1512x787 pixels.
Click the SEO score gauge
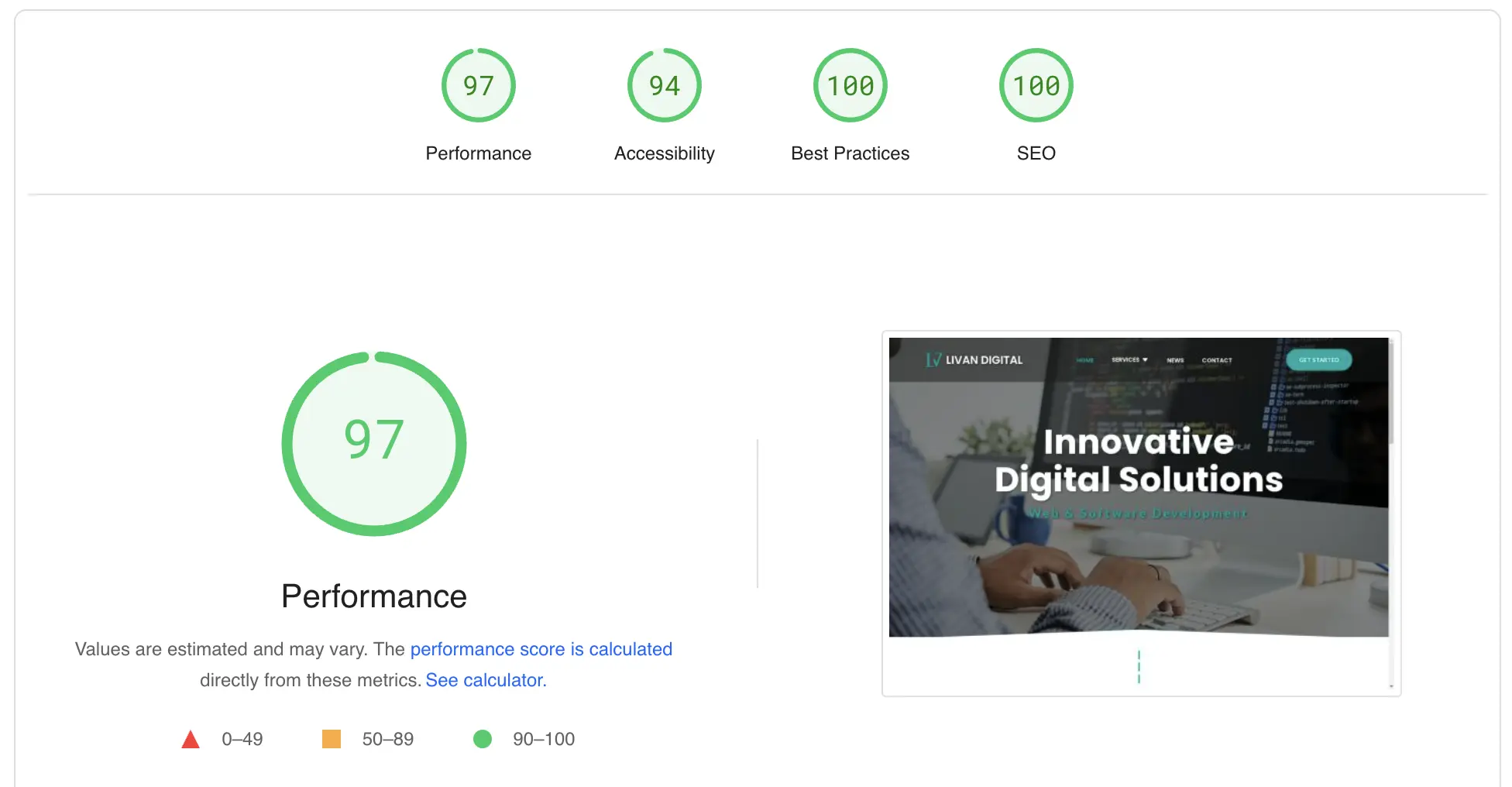(x=1036, y=85)
